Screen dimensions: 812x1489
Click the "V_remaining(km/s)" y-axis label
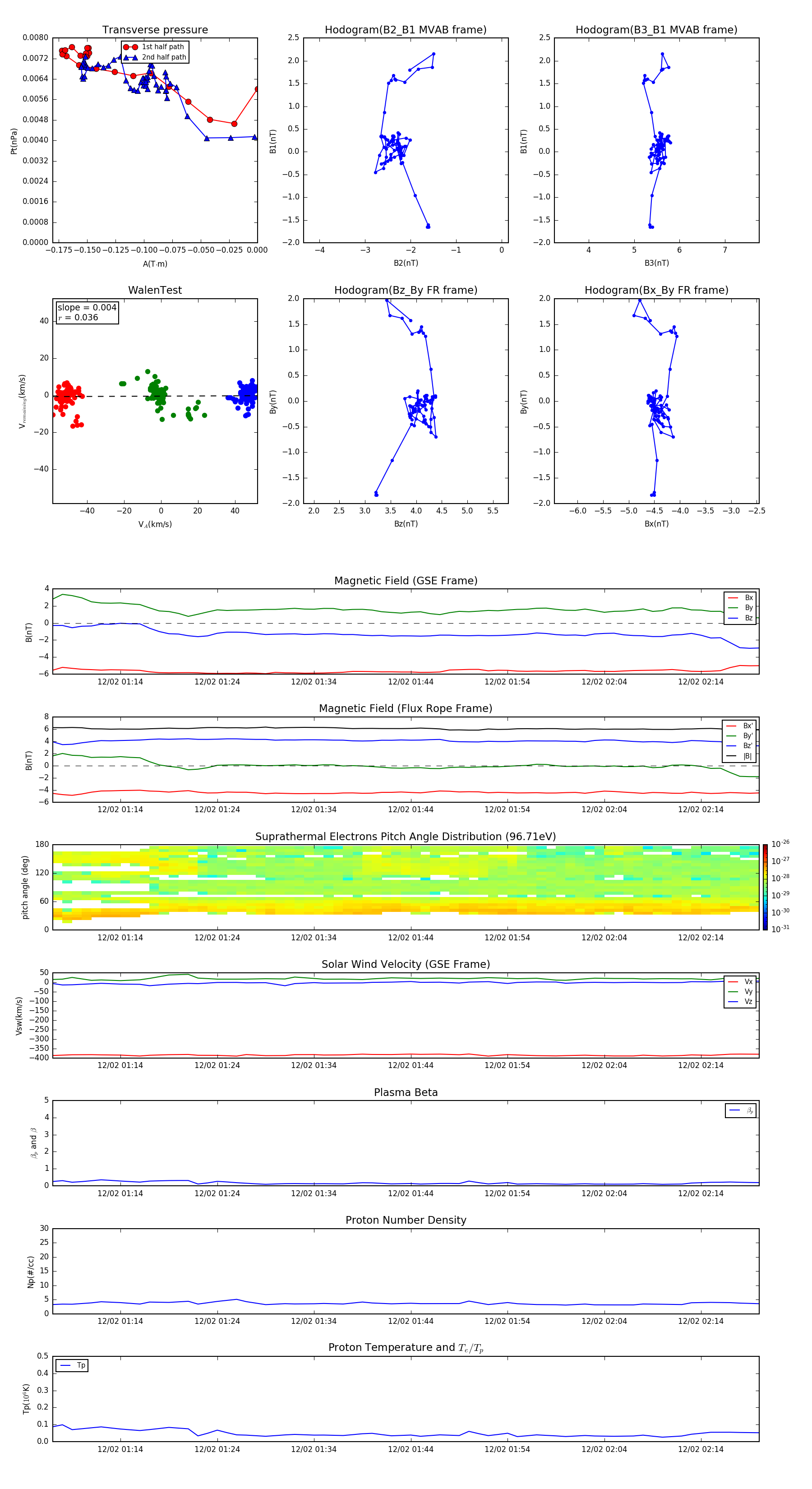point(22,401)
